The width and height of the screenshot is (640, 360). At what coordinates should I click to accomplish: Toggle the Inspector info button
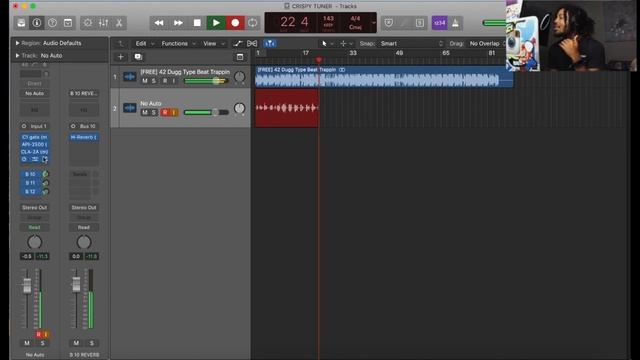(x=37, y=23)
